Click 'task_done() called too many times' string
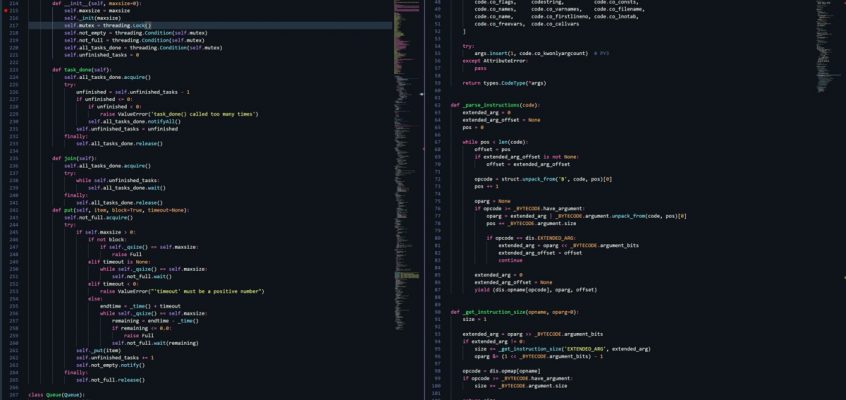 tap(204, 114)
